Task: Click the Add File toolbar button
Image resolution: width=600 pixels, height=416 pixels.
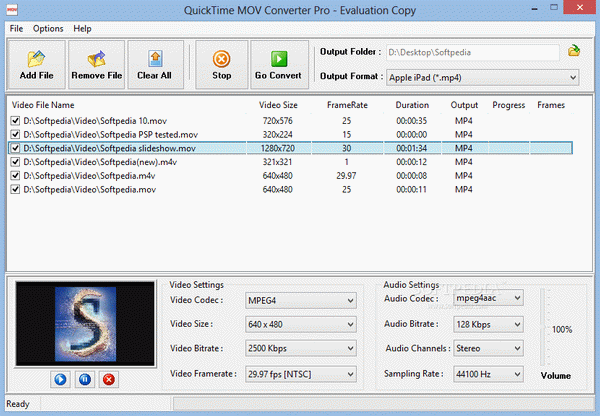Action: tap(36, 65)
